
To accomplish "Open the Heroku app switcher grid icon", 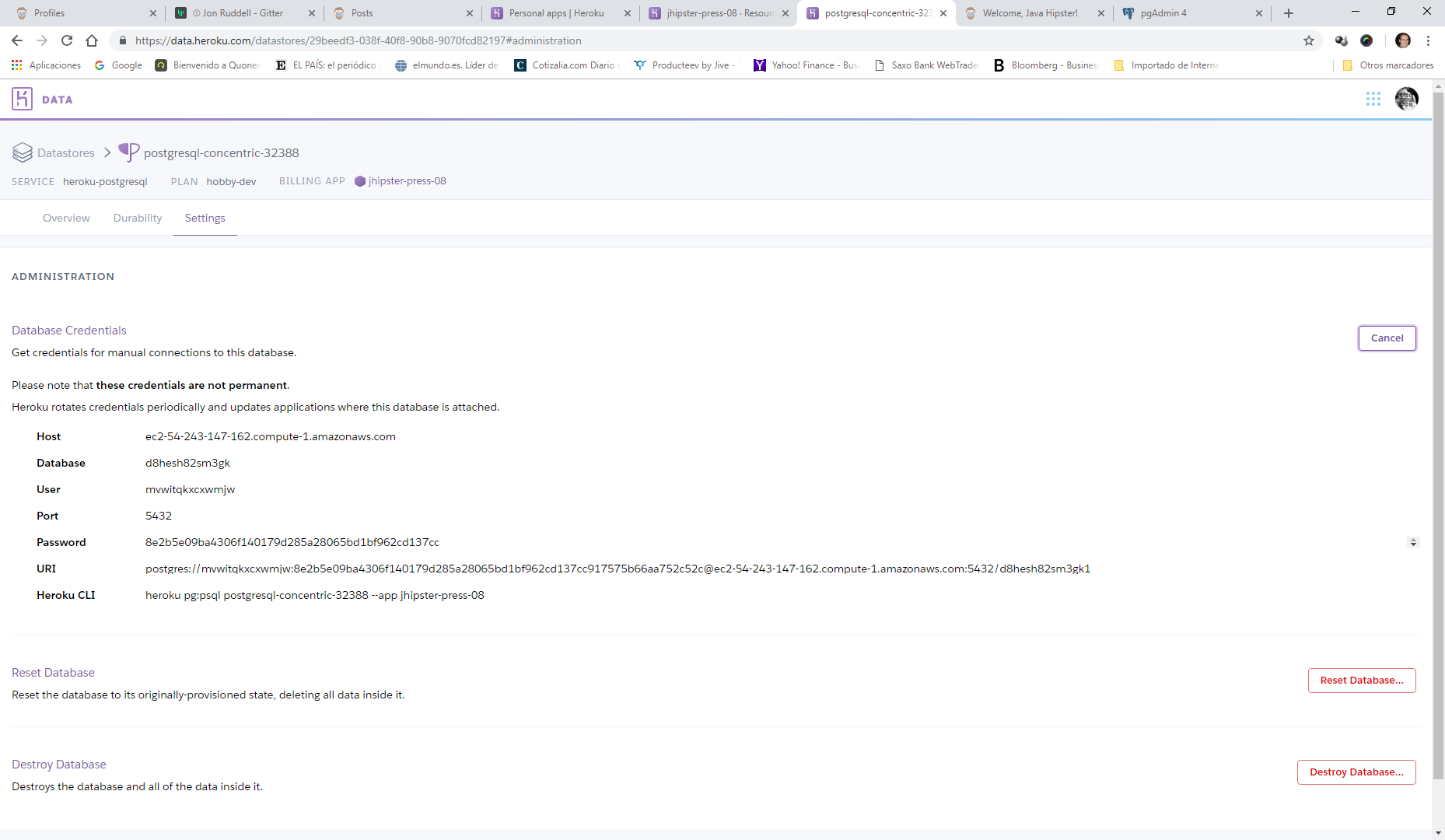I will (1373, 99).
